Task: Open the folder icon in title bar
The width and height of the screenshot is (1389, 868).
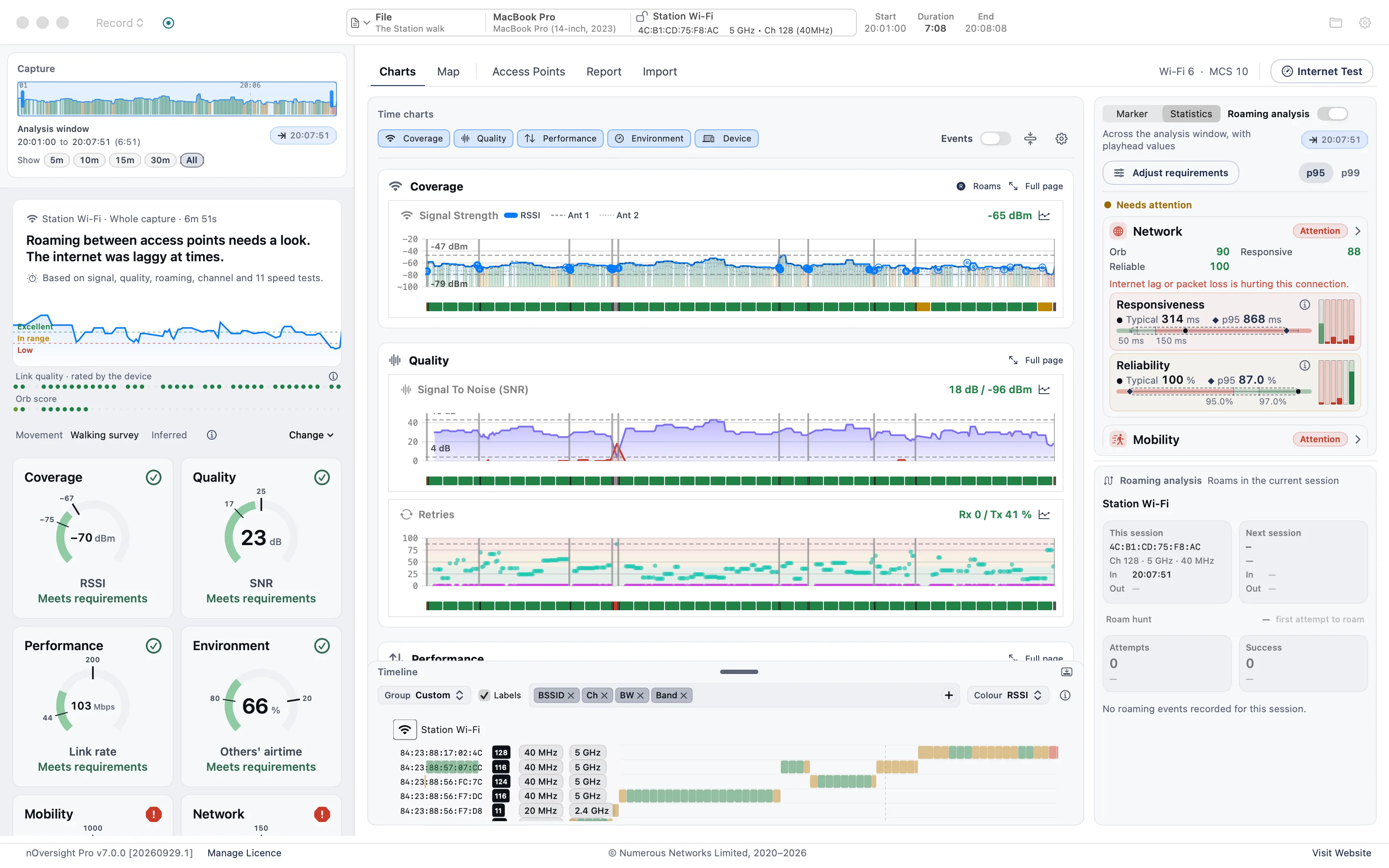Action: coord(1336,23)
